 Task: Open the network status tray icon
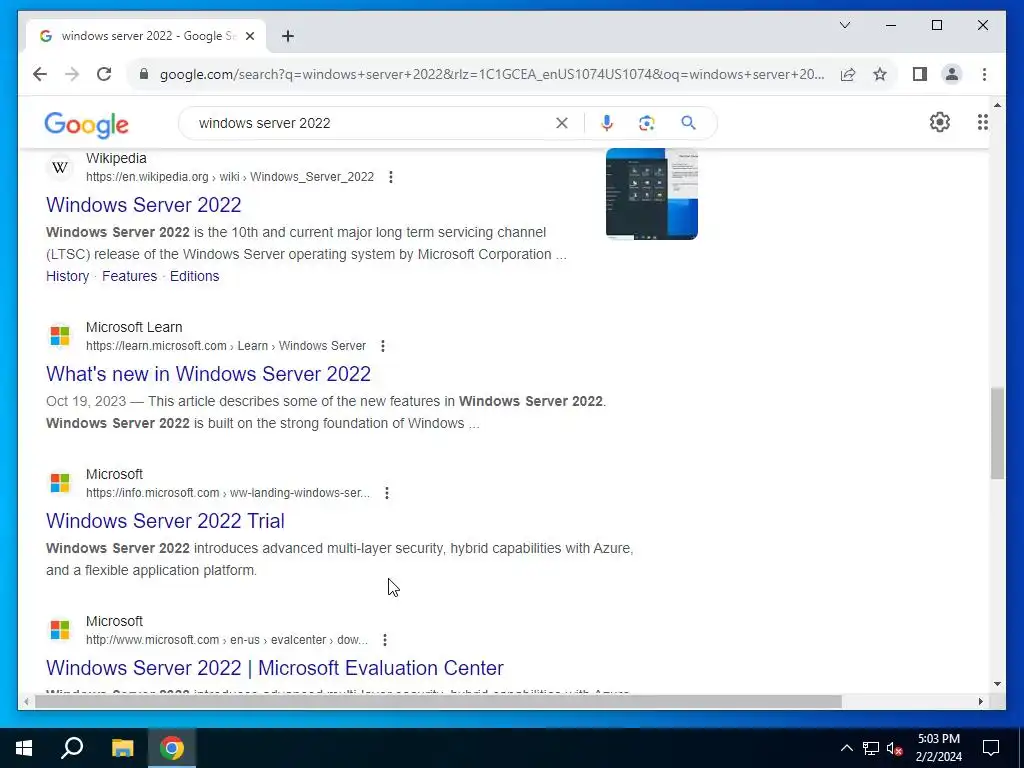tap(871, 748)
